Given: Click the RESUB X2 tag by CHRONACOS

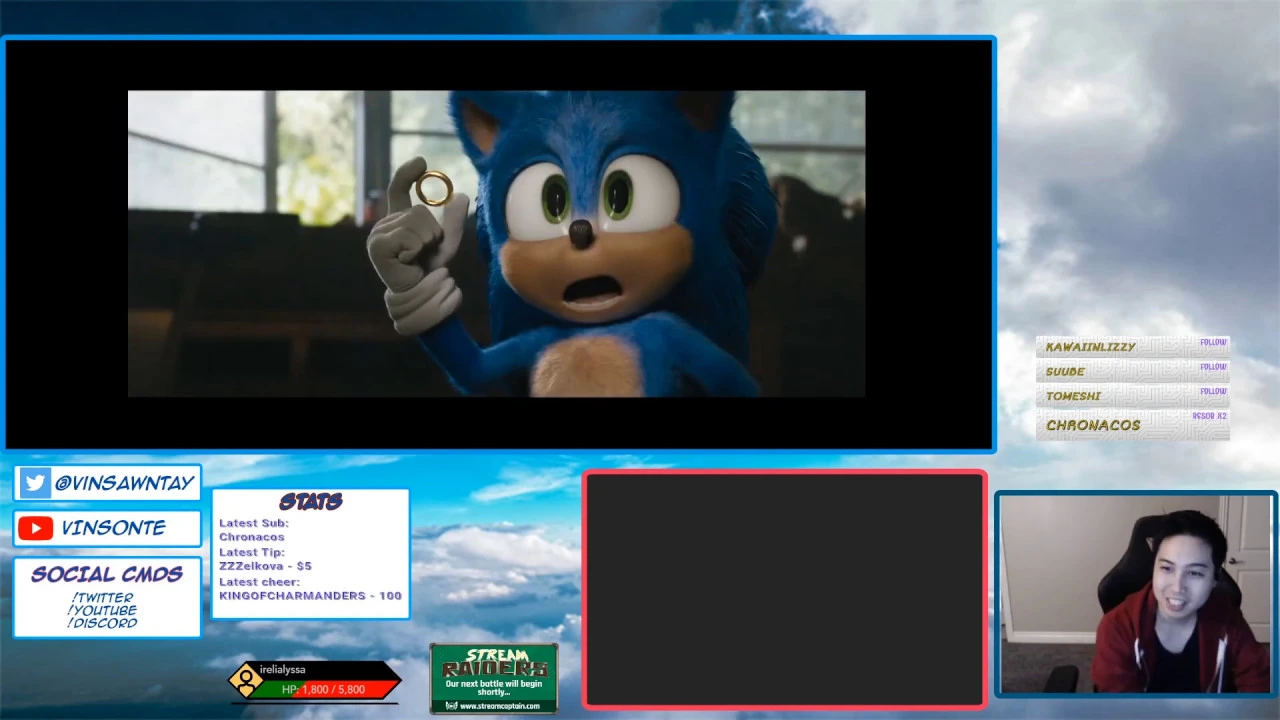Looking at the screenshot, I should pos(1209,416).
